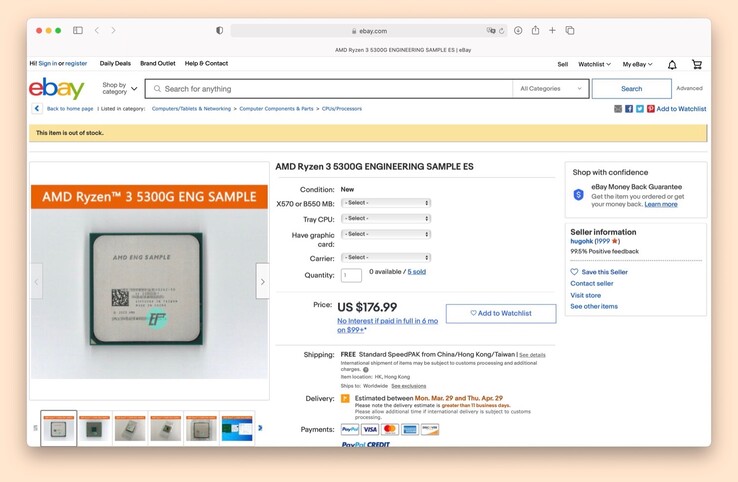Open Shop by category dropdown
The width and height of the screenshot is (738, 482).
(x=120, y=88)
